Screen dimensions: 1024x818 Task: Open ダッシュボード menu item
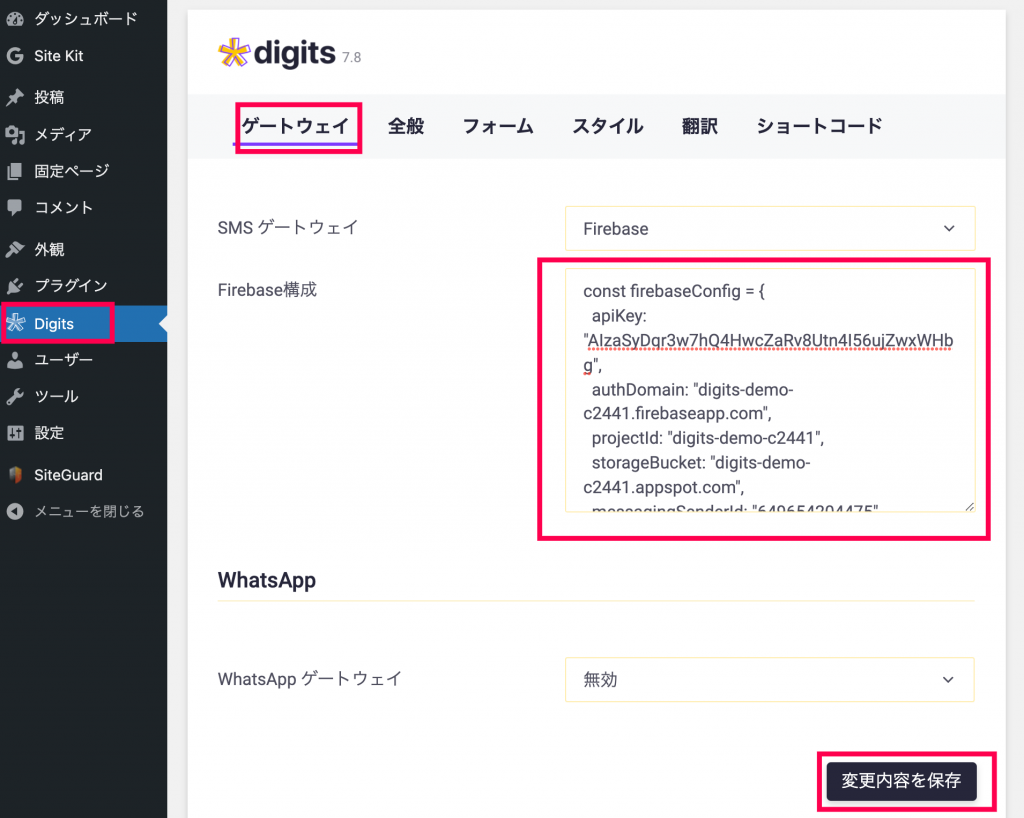pos(84,19)
